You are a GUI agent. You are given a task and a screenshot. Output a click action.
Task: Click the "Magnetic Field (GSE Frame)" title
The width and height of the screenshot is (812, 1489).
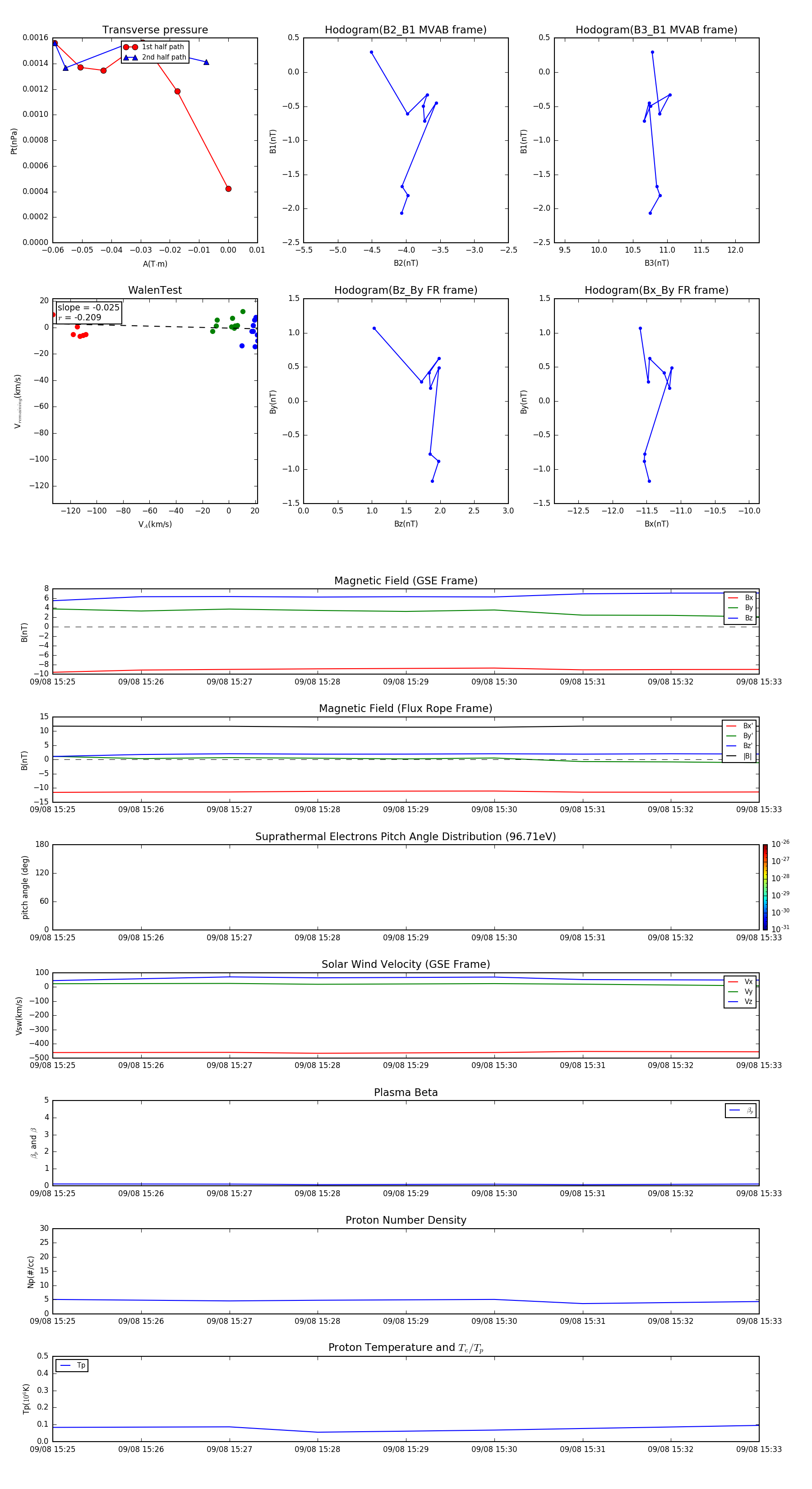(x=406, y=581)
